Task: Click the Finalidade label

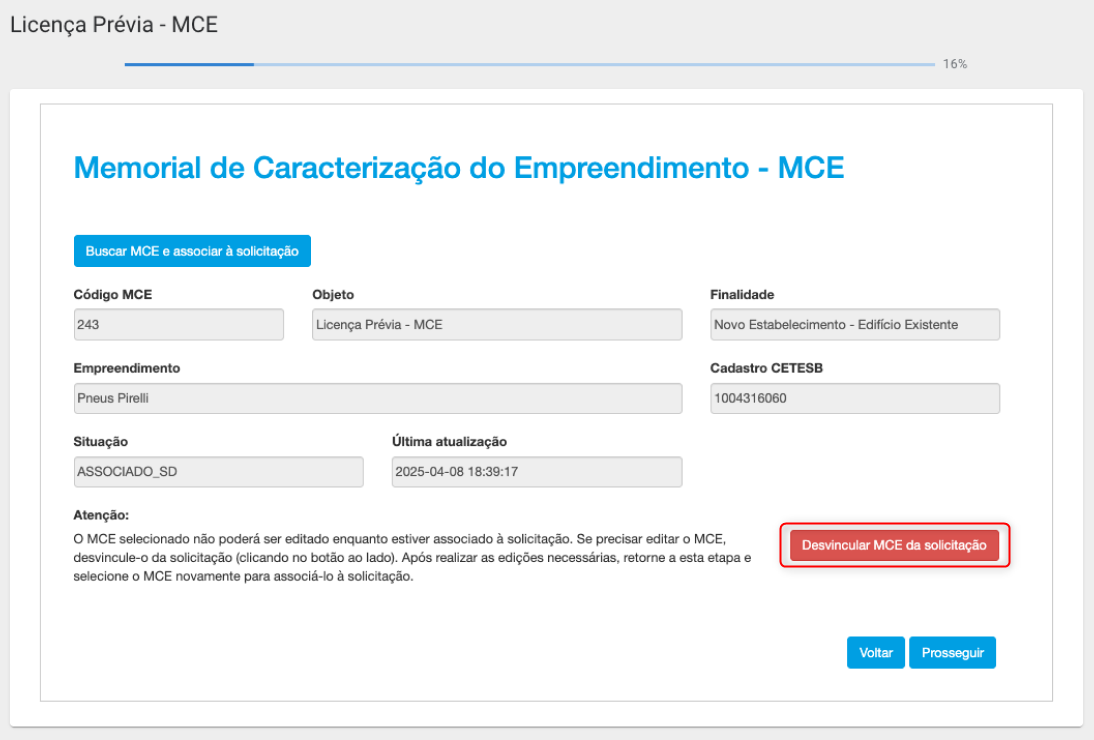Action: pyautogui.click(x=742, y=294)
